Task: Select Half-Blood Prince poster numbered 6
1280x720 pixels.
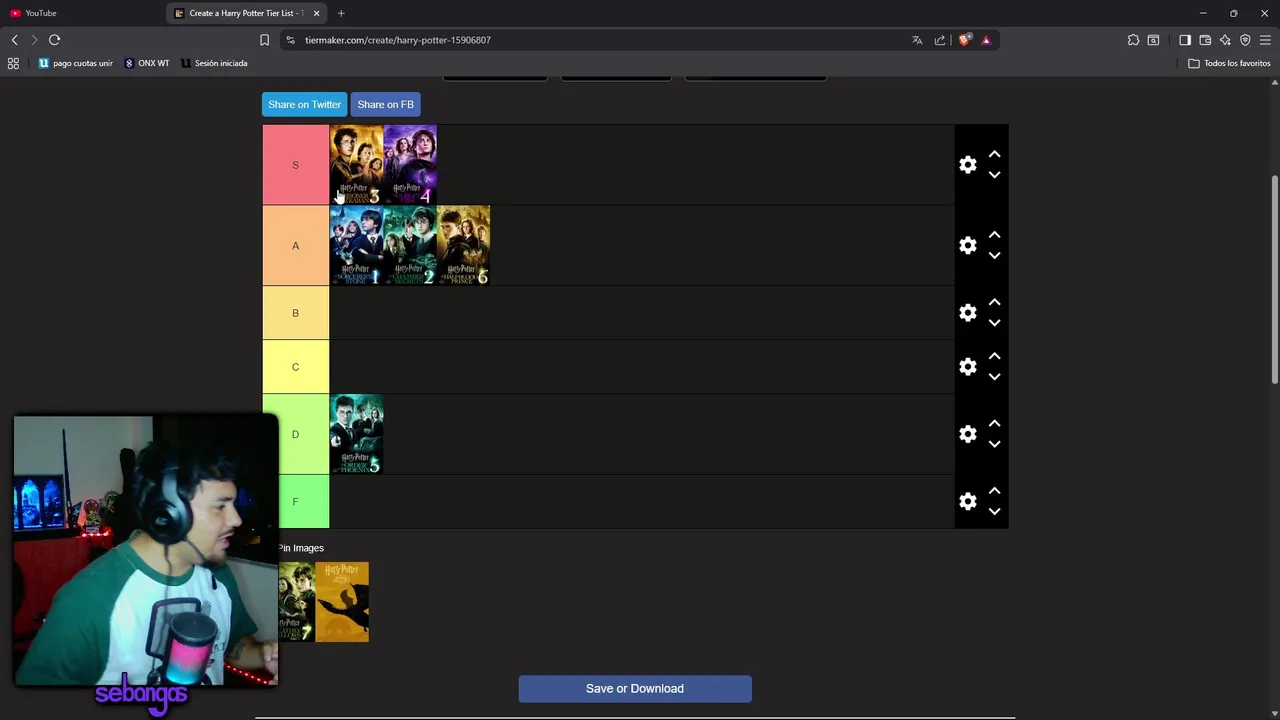Action: pyautogui.click(x=464, y=245)
